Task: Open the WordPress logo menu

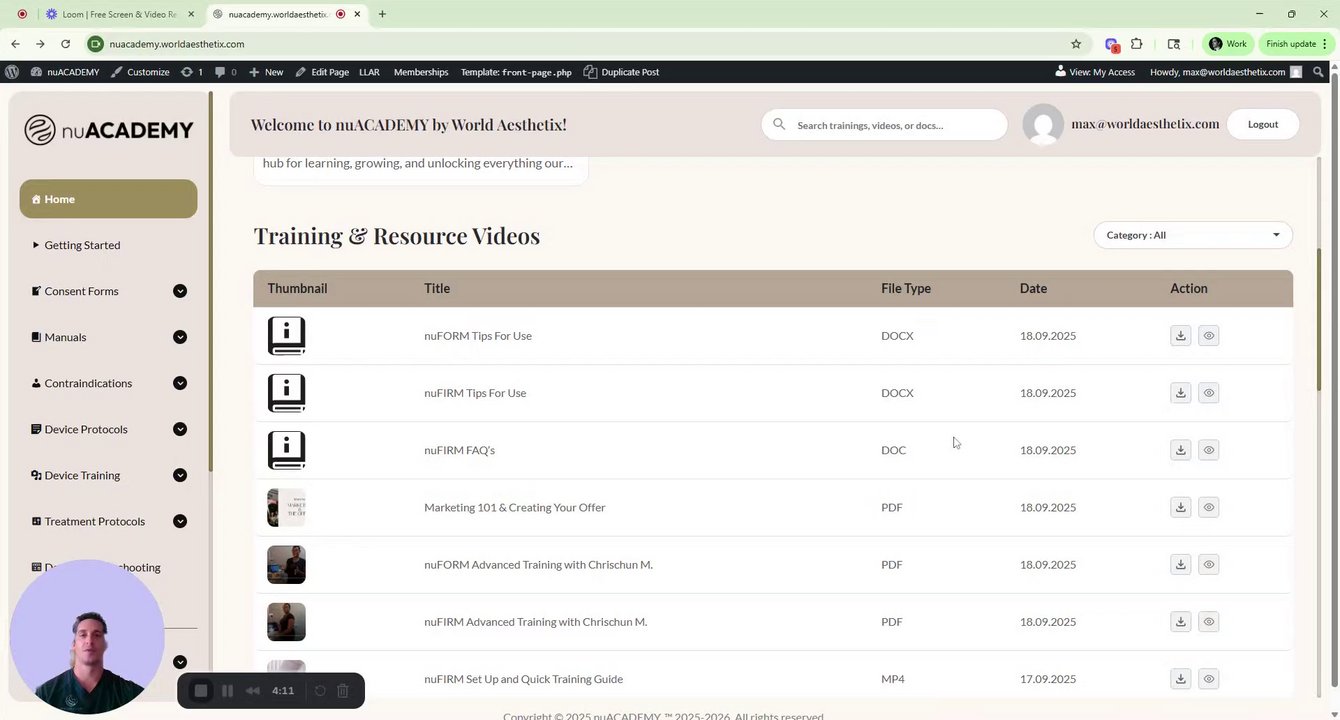Action: [x=12, y=72]
